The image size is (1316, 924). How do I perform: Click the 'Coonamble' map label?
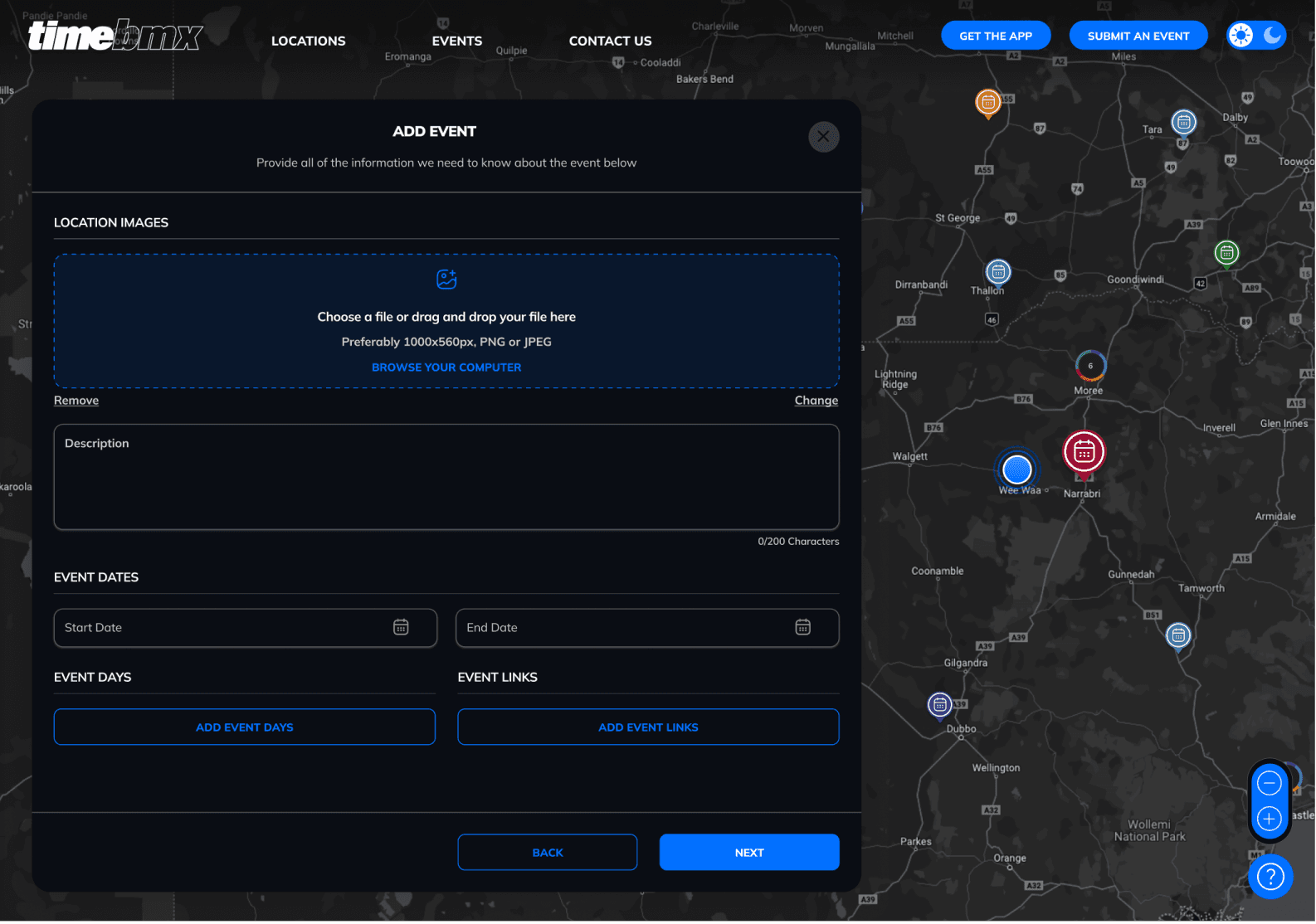[x=938, y=571]
